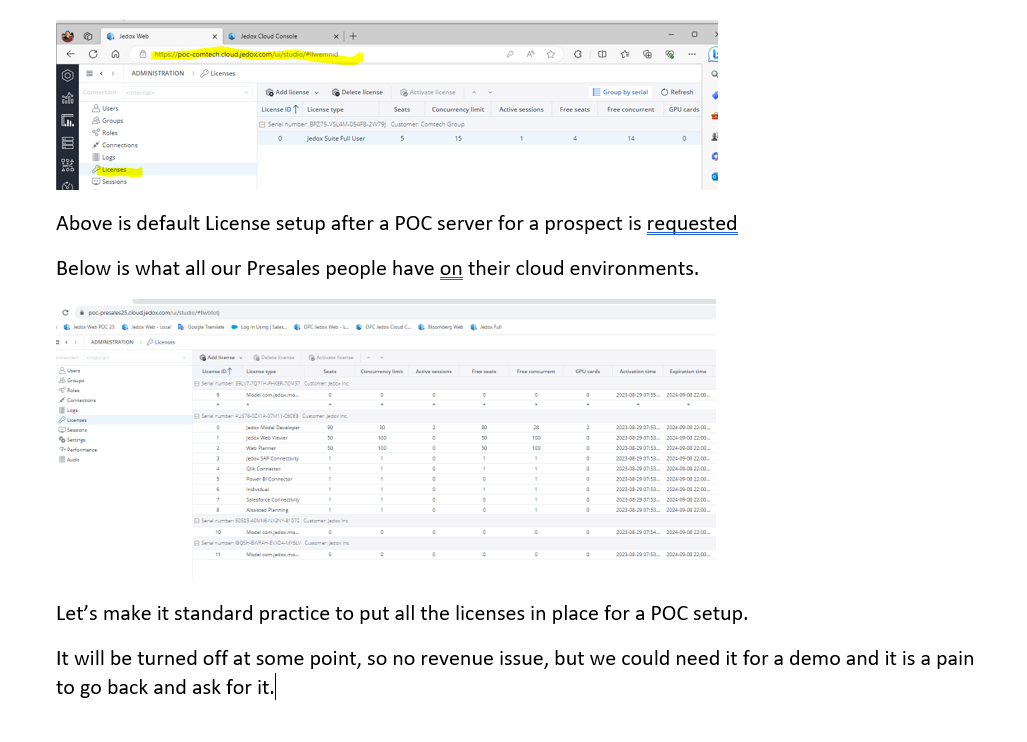The height and width of the screenshot is (742, 1027).
Task: Open a new browser tab with plus button
Action: [353, 35]
